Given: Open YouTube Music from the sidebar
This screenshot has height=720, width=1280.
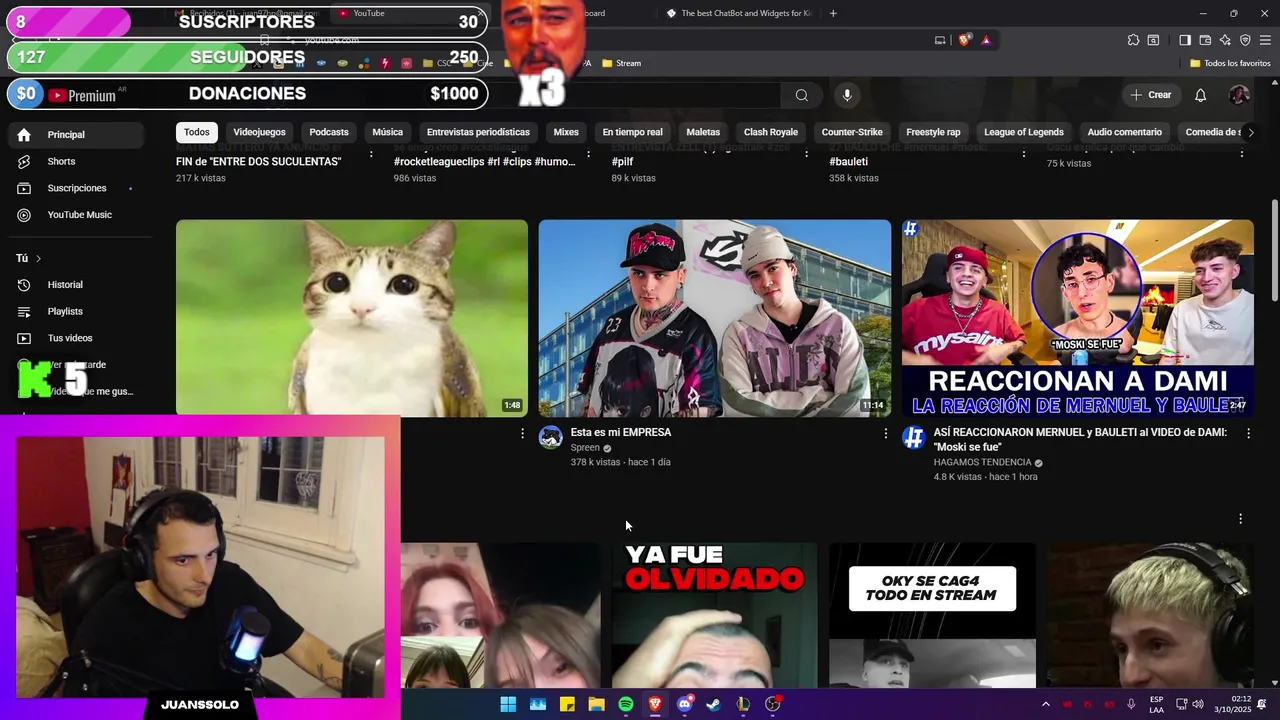Looking at the screenshot, I should (x=75, y=215).
